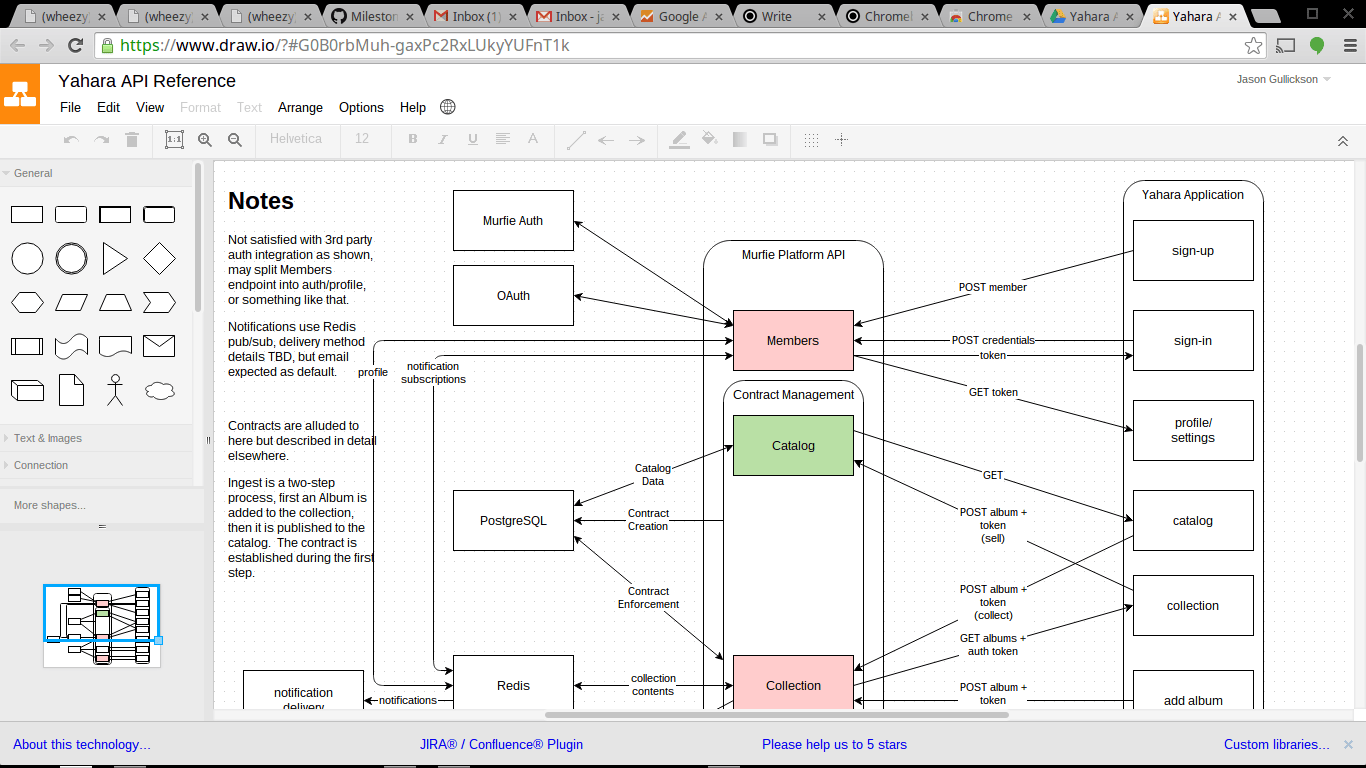Reset zoom with the actual size 1:1 icon
The height and width of the screenshot is (768, 1366).
point(174,140)
